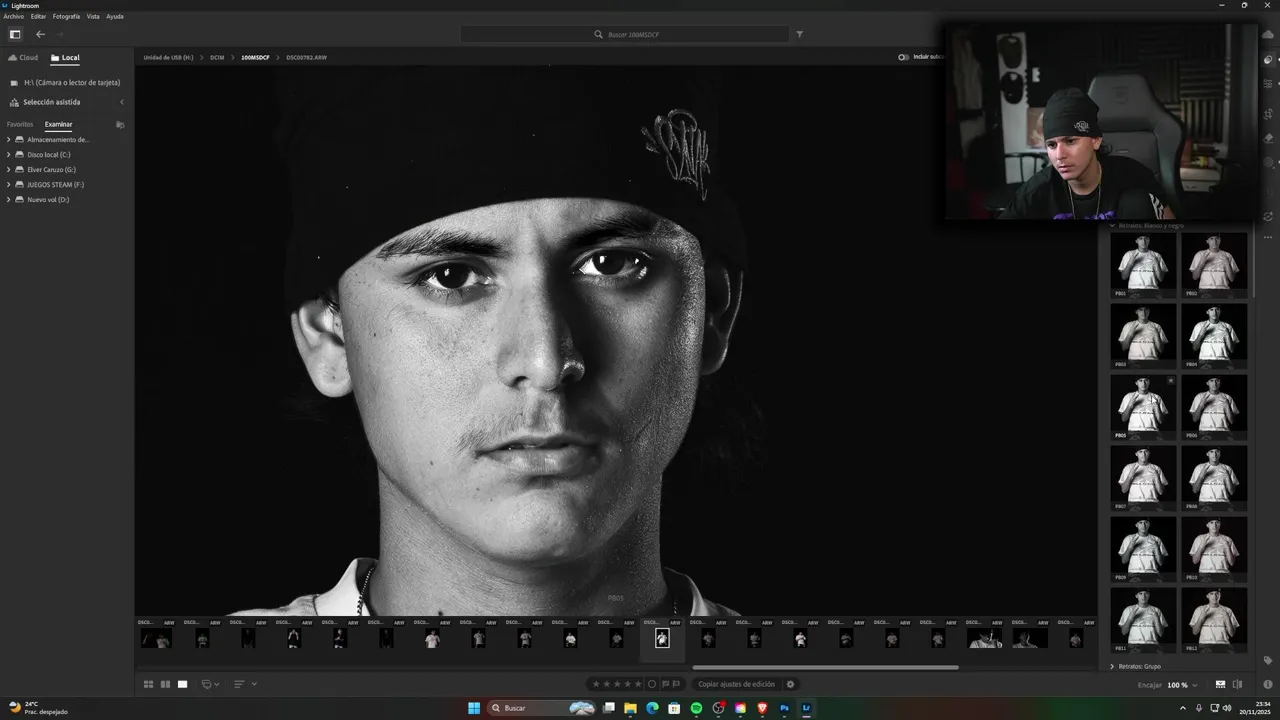This screenshot has width=1280, height=720.
Task: Open the Fotografía menu
Action: [x=66, y=16]
